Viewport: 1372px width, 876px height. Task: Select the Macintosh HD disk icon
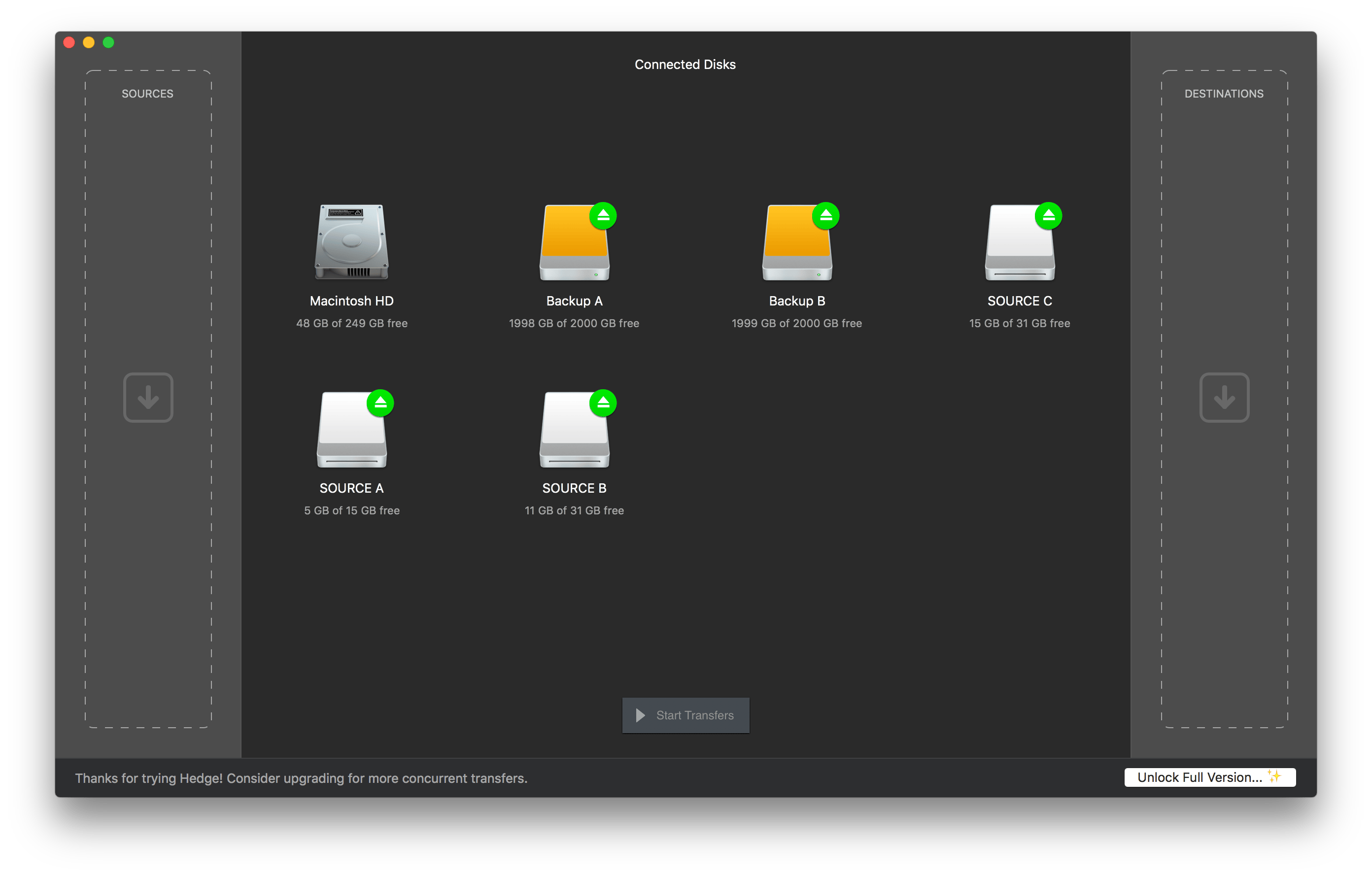(x=351, y=242)
